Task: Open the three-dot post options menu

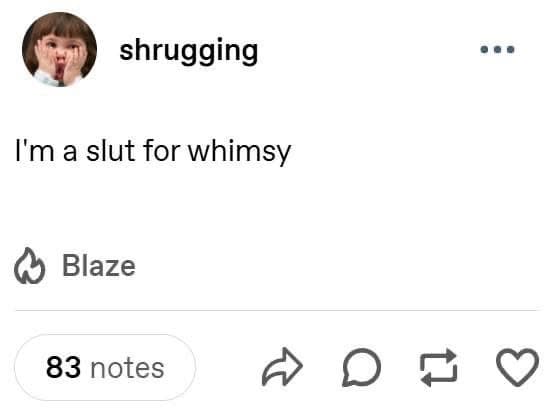Action: click(497, 49)
